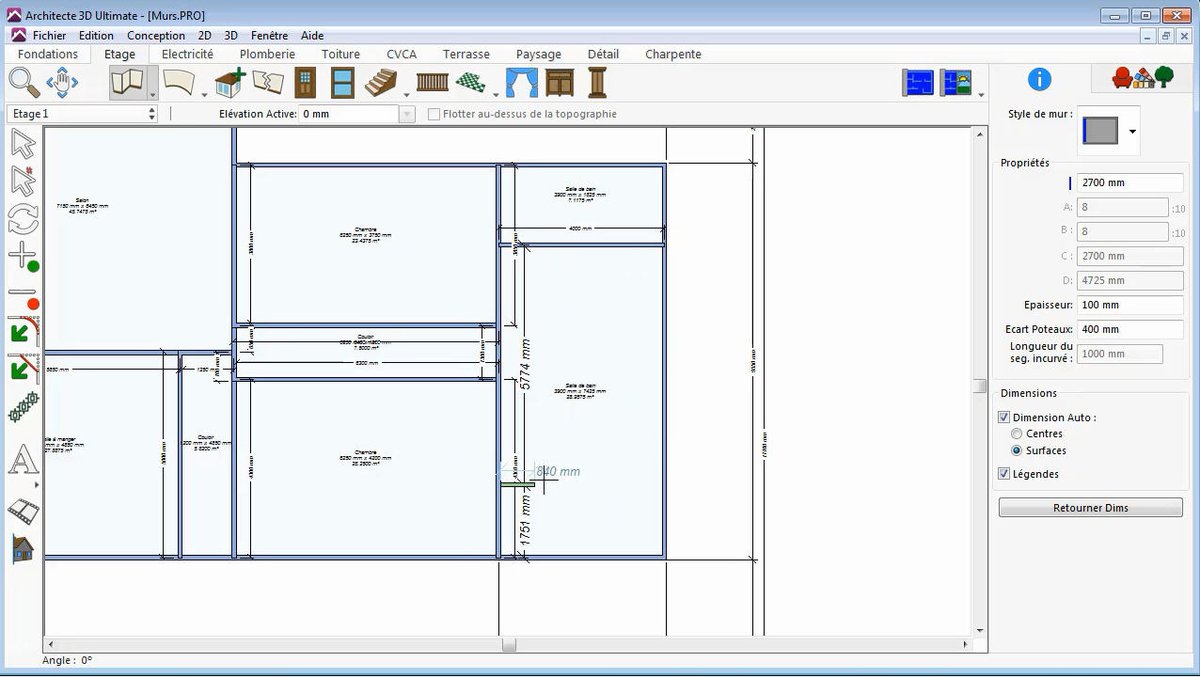Select the wall break tool
The height and width of the screenshot is (678, 1200).
pos(267,83)
